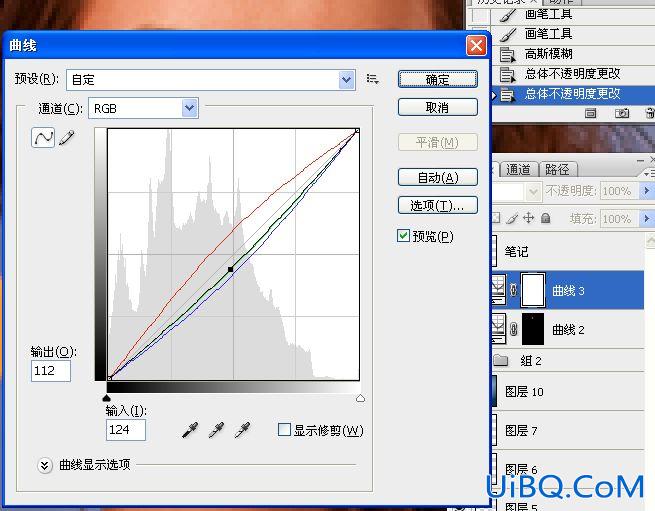Click the black input level slider triangle
This screenshot has width=655, height=511.
coord(107,398)
